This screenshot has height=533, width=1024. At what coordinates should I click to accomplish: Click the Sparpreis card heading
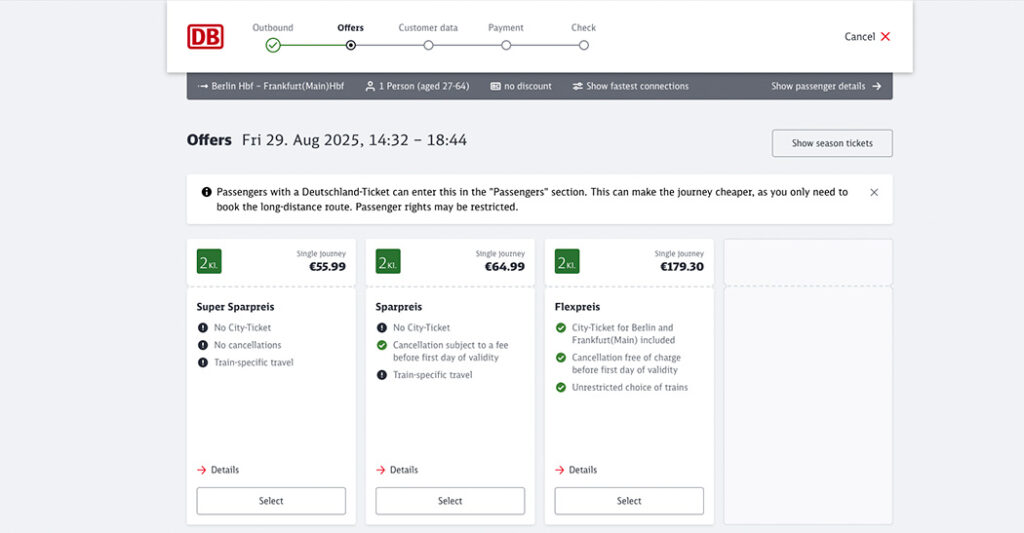(399, 307)
